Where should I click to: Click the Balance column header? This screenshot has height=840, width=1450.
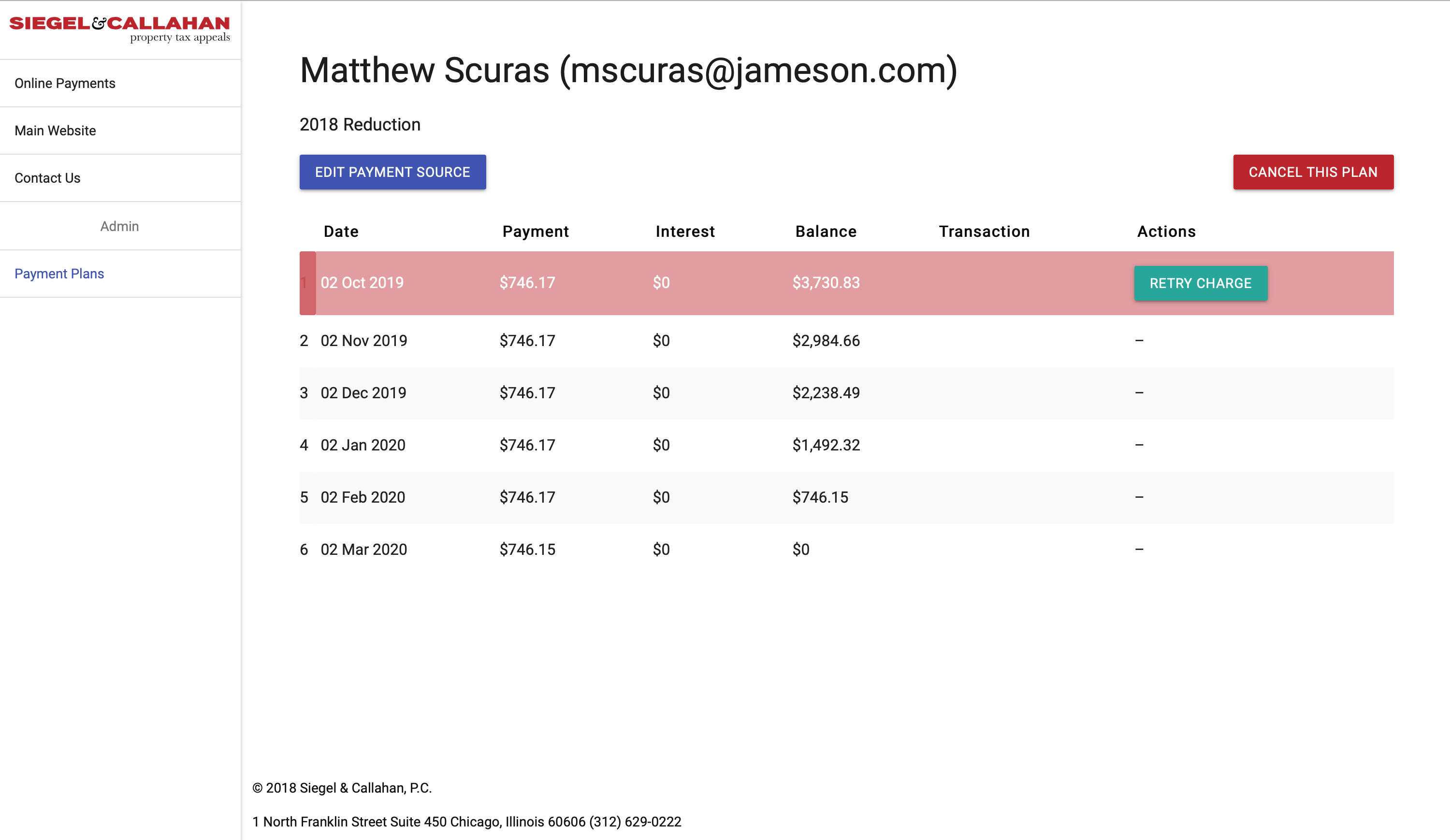pos(826,232)
